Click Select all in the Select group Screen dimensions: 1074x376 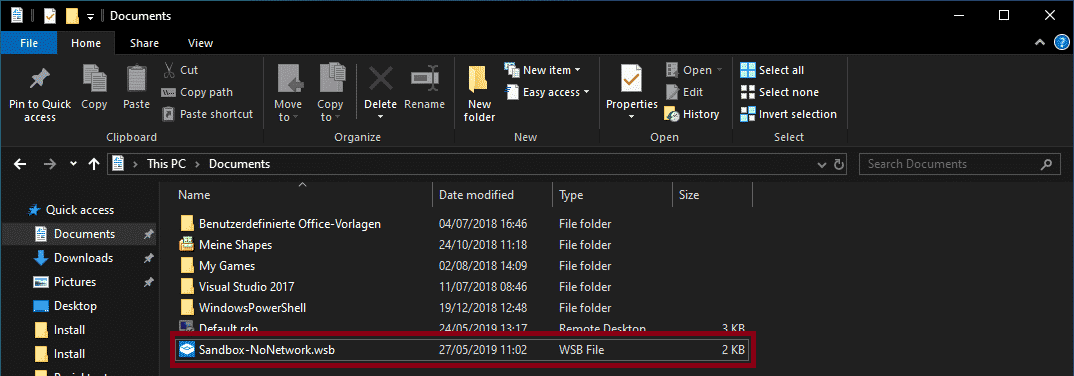(x=772, y=70)
